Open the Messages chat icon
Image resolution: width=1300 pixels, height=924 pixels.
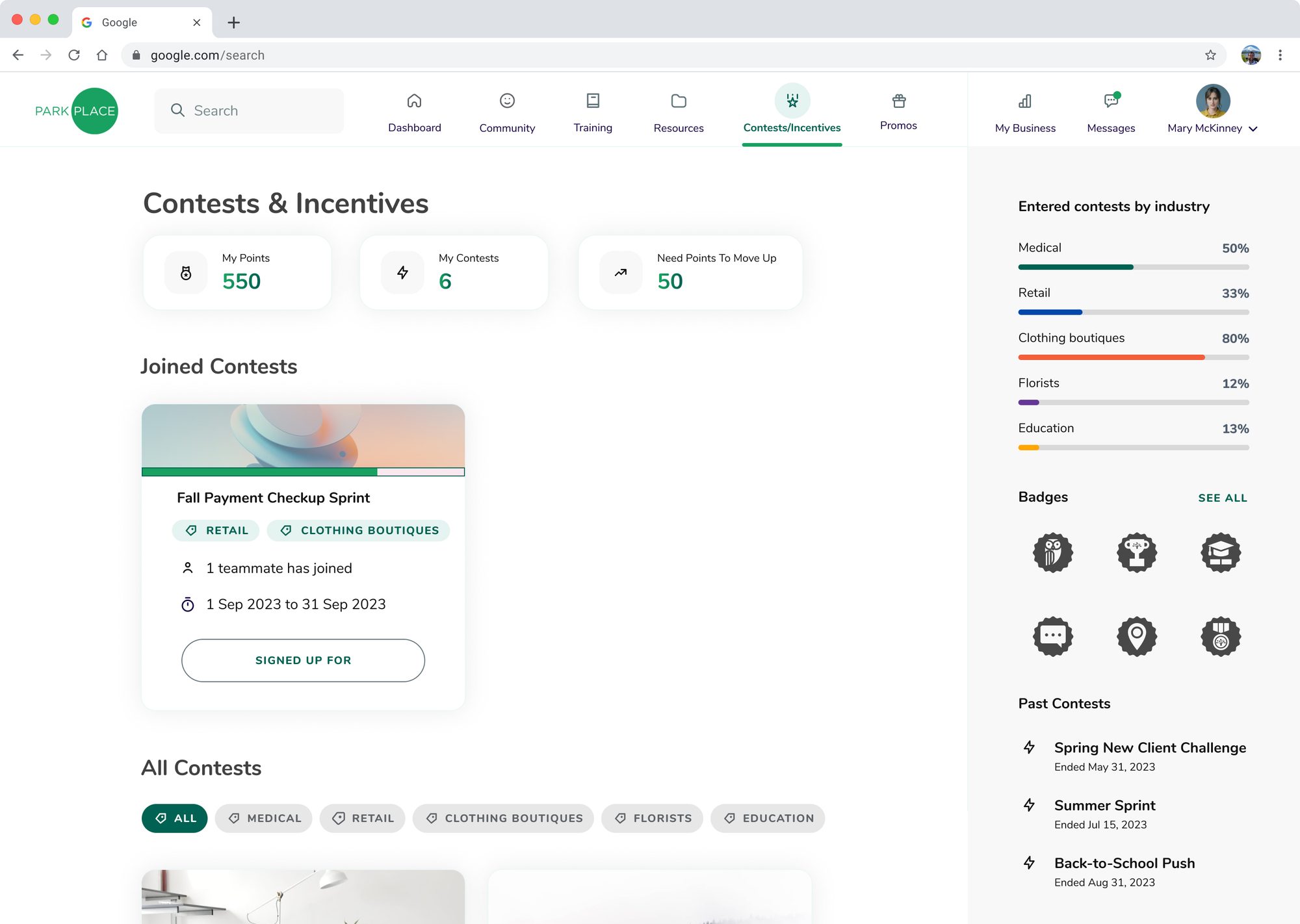pyautogui.click(x=1111, y=100)
